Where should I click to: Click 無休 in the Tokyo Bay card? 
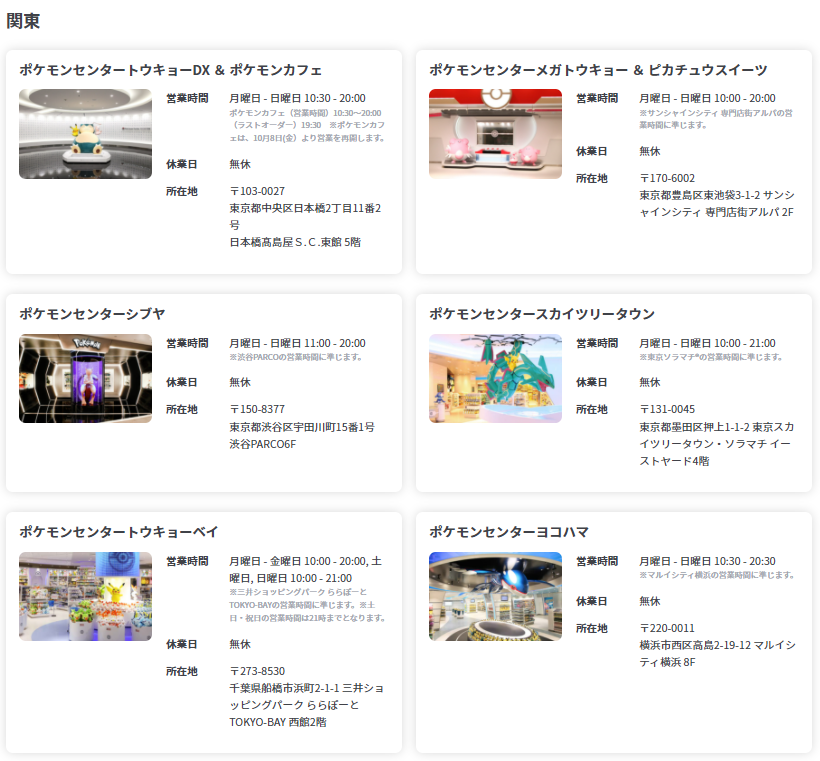[240, 645]
